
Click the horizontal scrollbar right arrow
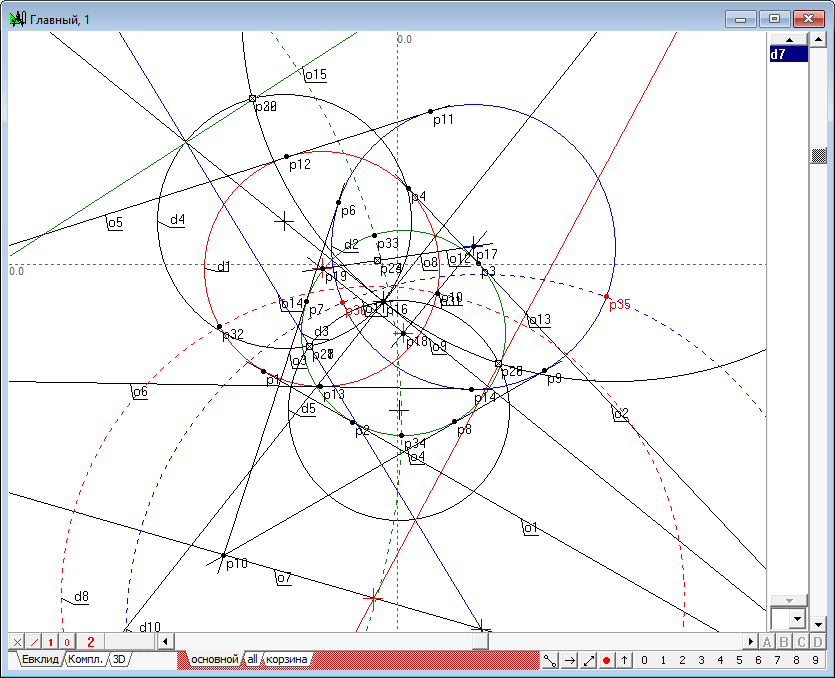pos(750,642)
